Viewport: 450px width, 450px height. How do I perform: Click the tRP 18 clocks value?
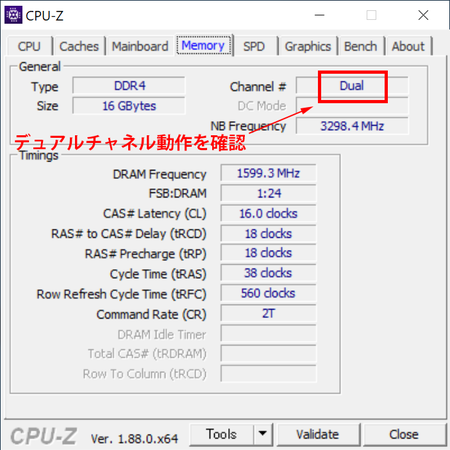[x=268, y=253]
